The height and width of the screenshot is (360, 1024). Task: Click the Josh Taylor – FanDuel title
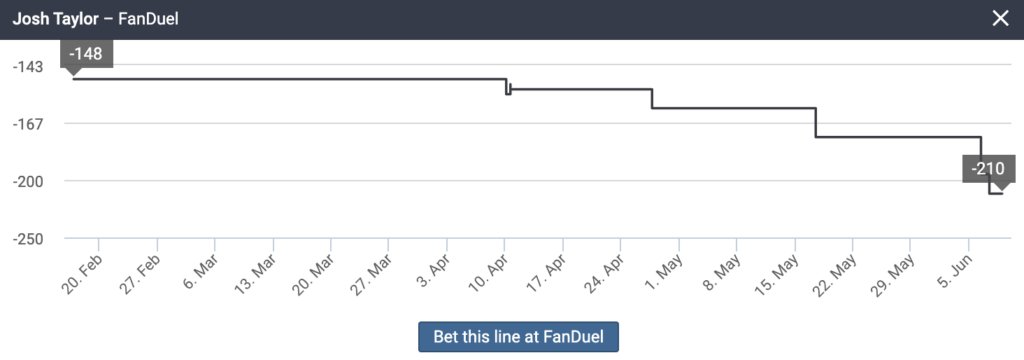tap(95, 19)
